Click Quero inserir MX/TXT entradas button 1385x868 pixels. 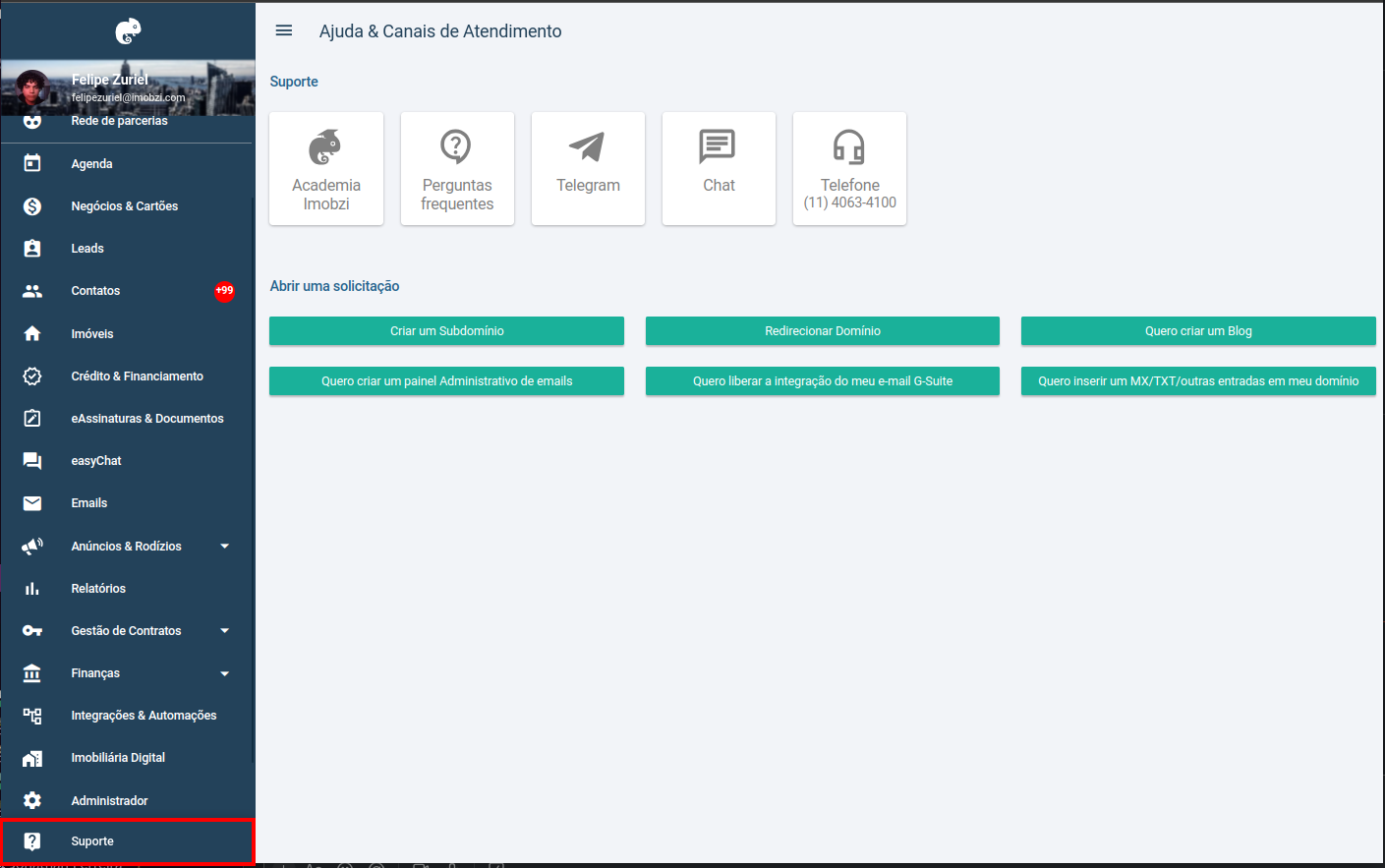1198,381
